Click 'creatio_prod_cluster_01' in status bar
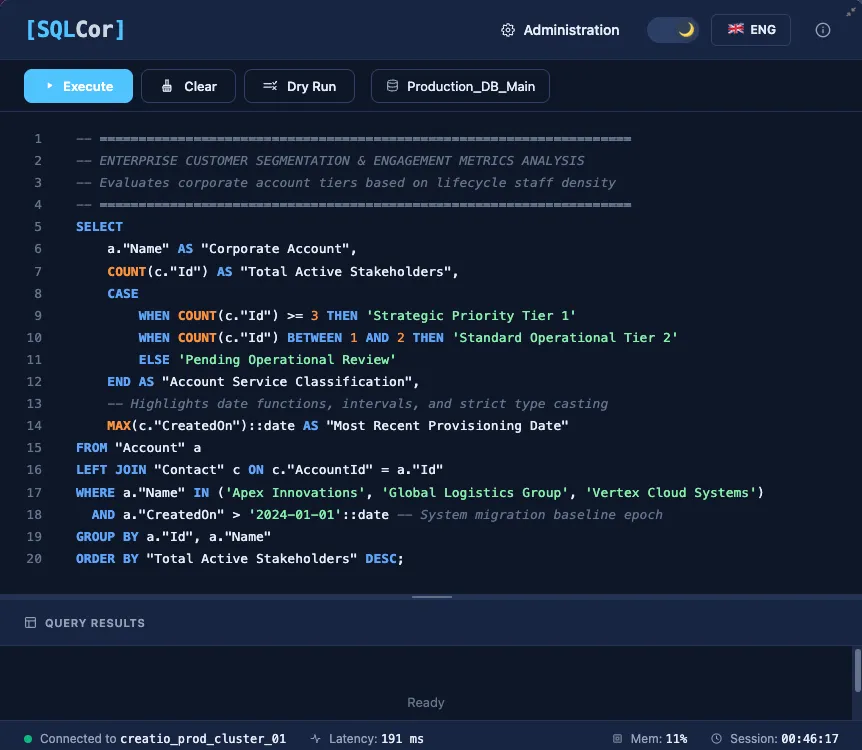The image size is (862, 750). [203, 738]
